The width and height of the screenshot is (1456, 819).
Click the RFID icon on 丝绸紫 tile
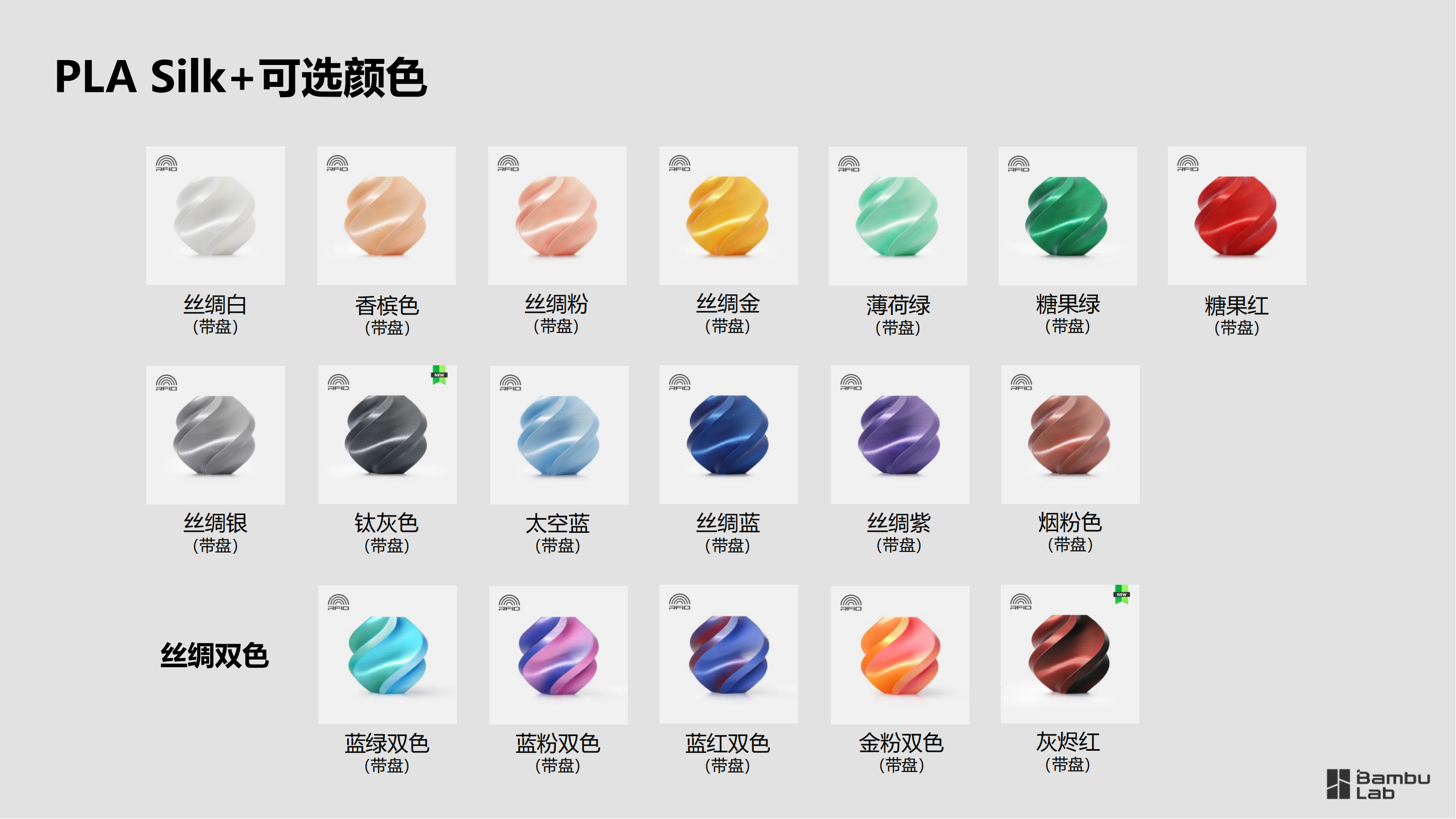click(x=851, y=383)
